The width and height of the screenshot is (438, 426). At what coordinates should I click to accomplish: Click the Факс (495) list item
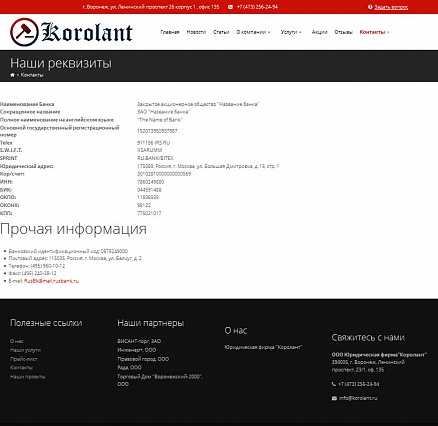click(x=32, y=273)
